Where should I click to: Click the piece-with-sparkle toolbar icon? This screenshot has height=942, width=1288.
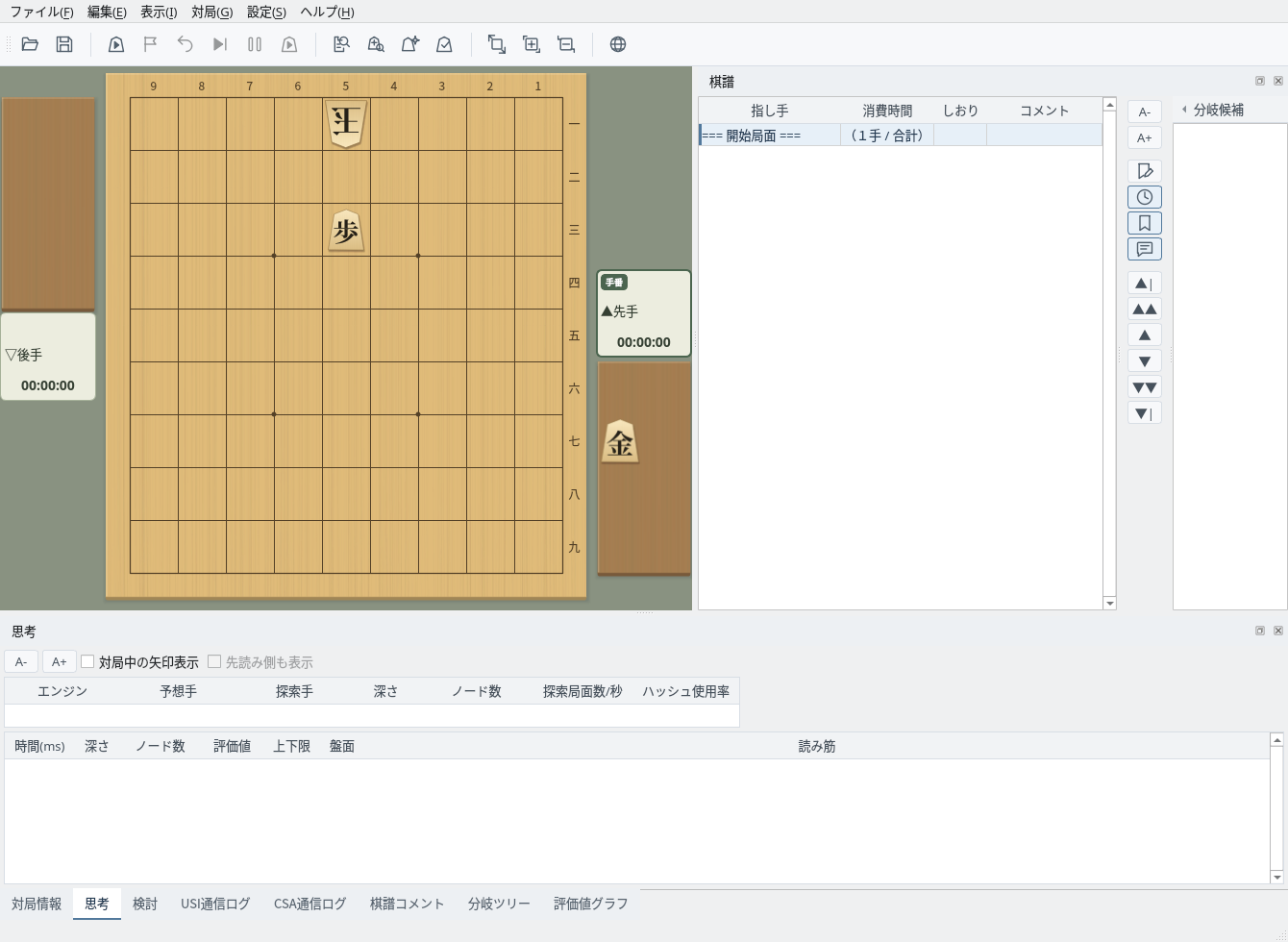410,44
